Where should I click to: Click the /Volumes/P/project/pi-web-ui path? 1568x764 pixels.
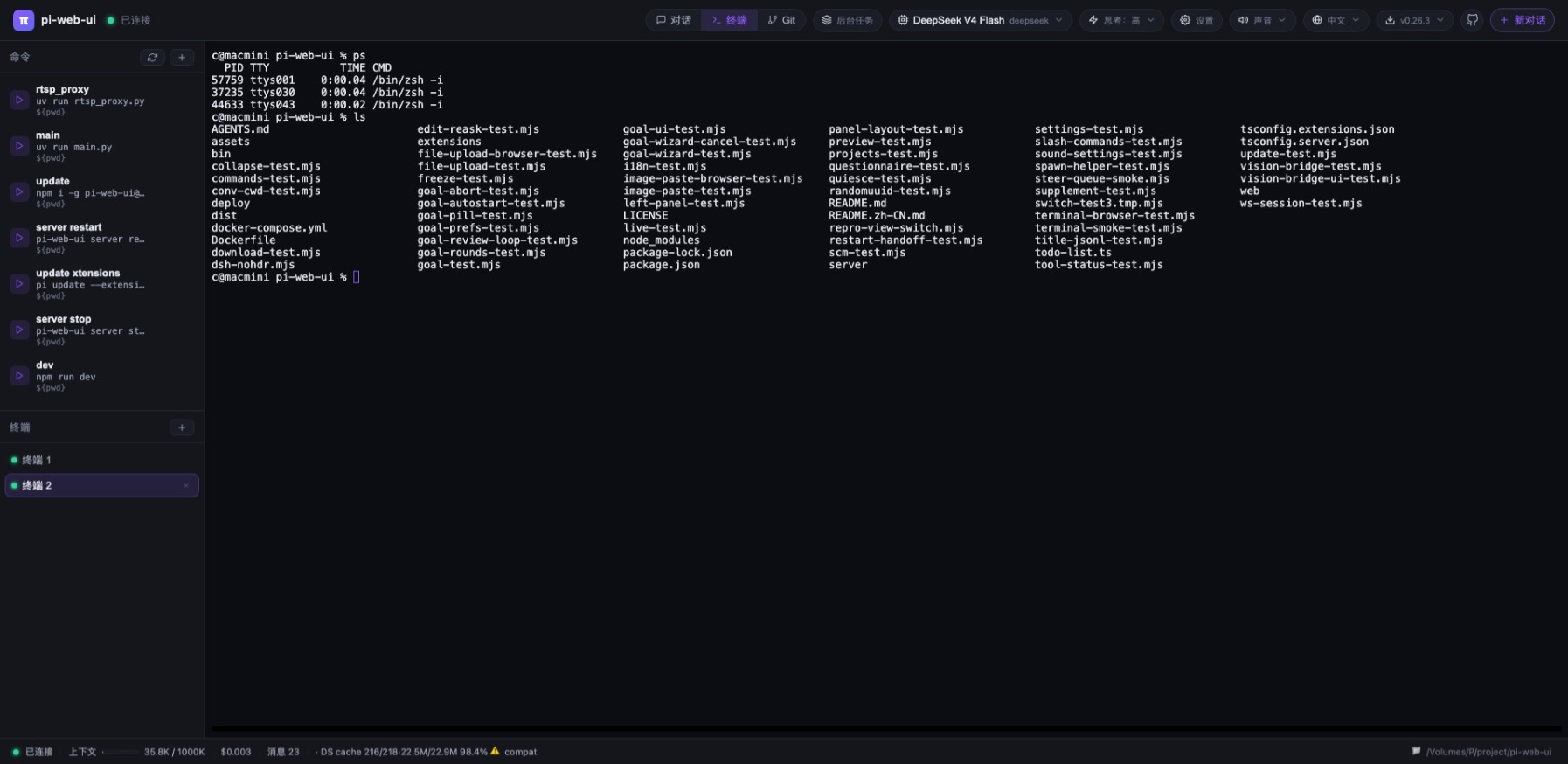point(1488,752)
